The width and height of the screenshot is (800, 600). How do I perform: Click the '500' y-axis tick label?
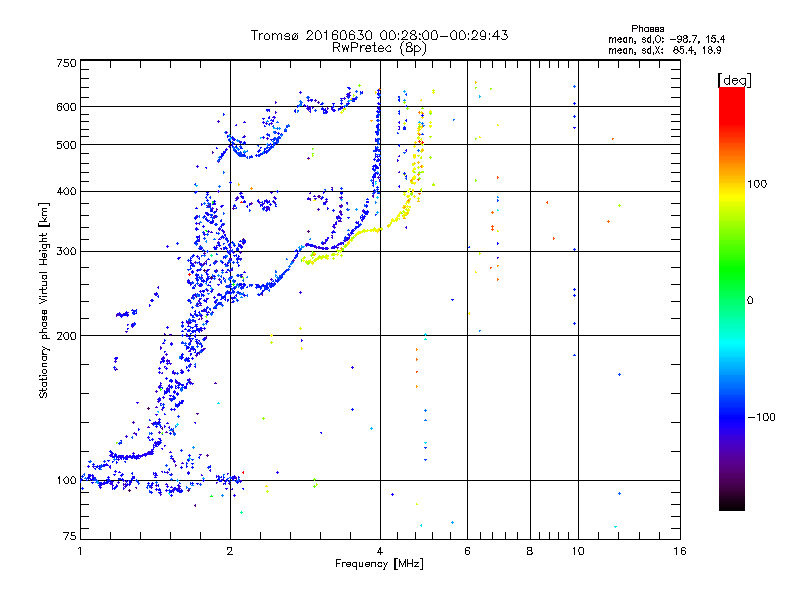pos(66,145)
